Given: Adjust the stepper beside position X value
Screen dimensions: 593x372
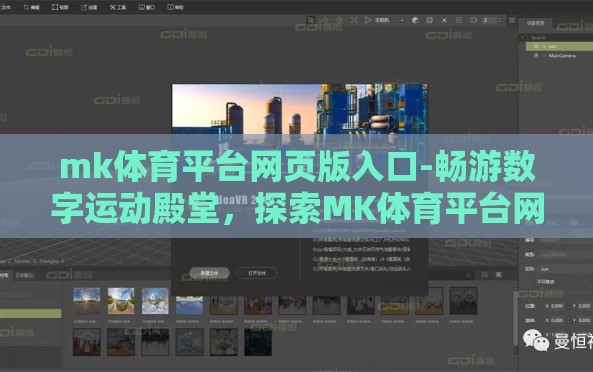Looking at the screenshot, I should tap(568, 306).
